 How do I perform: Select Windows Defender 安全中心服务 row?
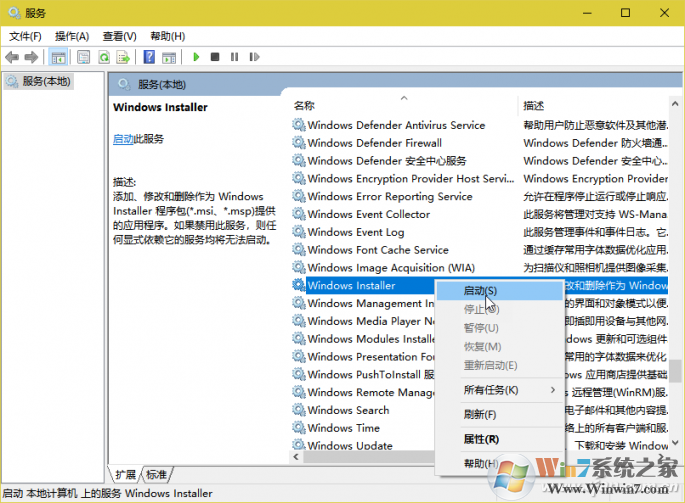(x=480, y=161)
